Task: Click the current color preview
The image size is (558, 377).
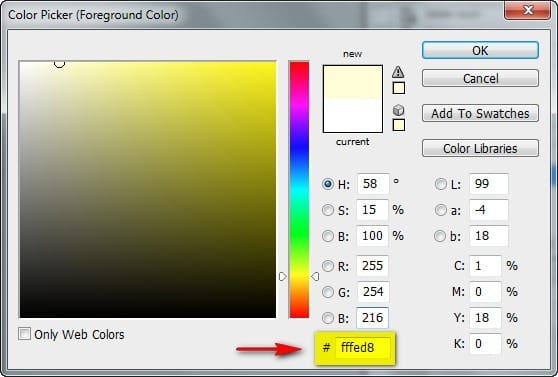Action: pos(353,115)
